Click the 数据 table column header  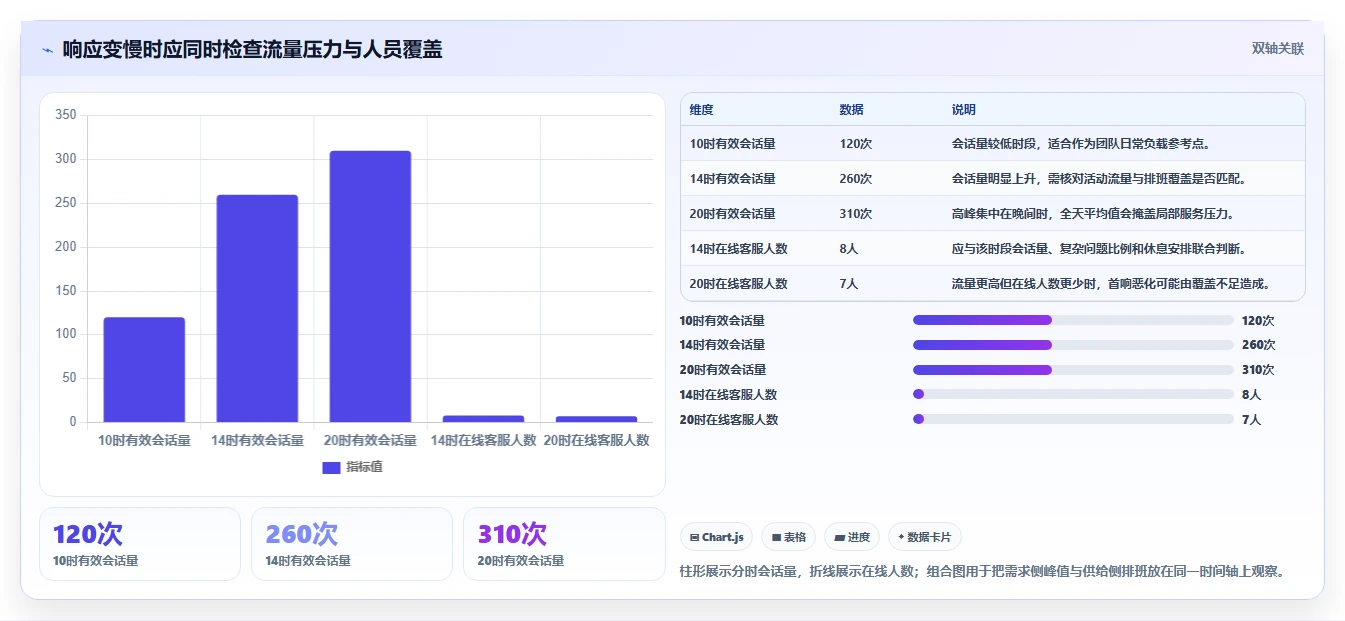[x=852, y=110]
